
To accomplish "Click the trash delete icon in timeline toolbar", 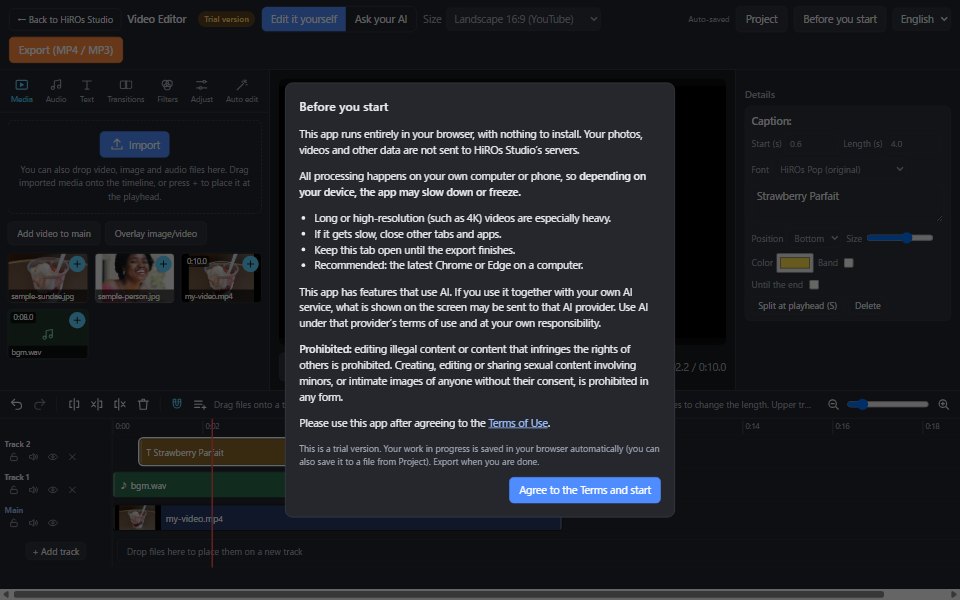I will tap(143, 404).
